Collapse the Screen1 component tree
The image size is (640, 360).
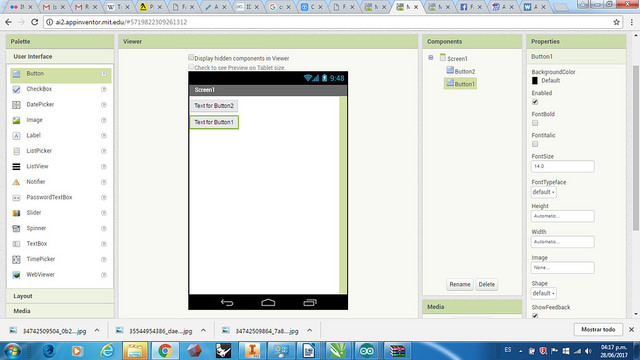coord(431,58)
